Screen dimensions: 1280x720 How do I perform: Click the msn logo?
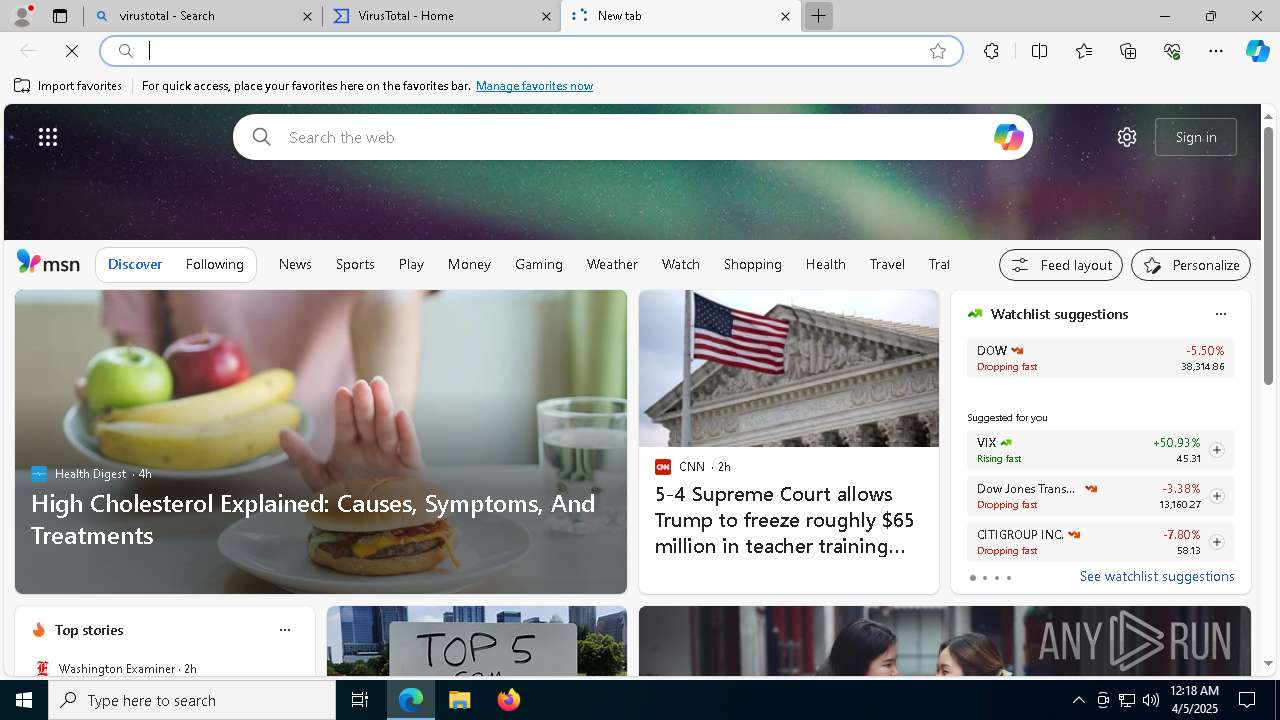point(48,263)
